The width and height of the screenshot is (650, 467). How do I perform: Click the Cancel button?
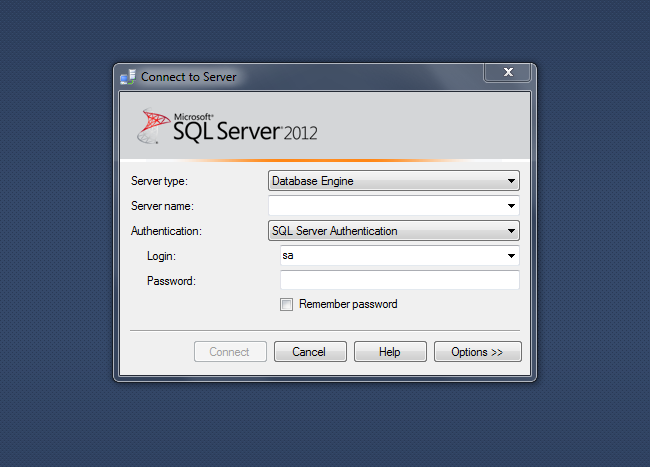tap(310, 352)
